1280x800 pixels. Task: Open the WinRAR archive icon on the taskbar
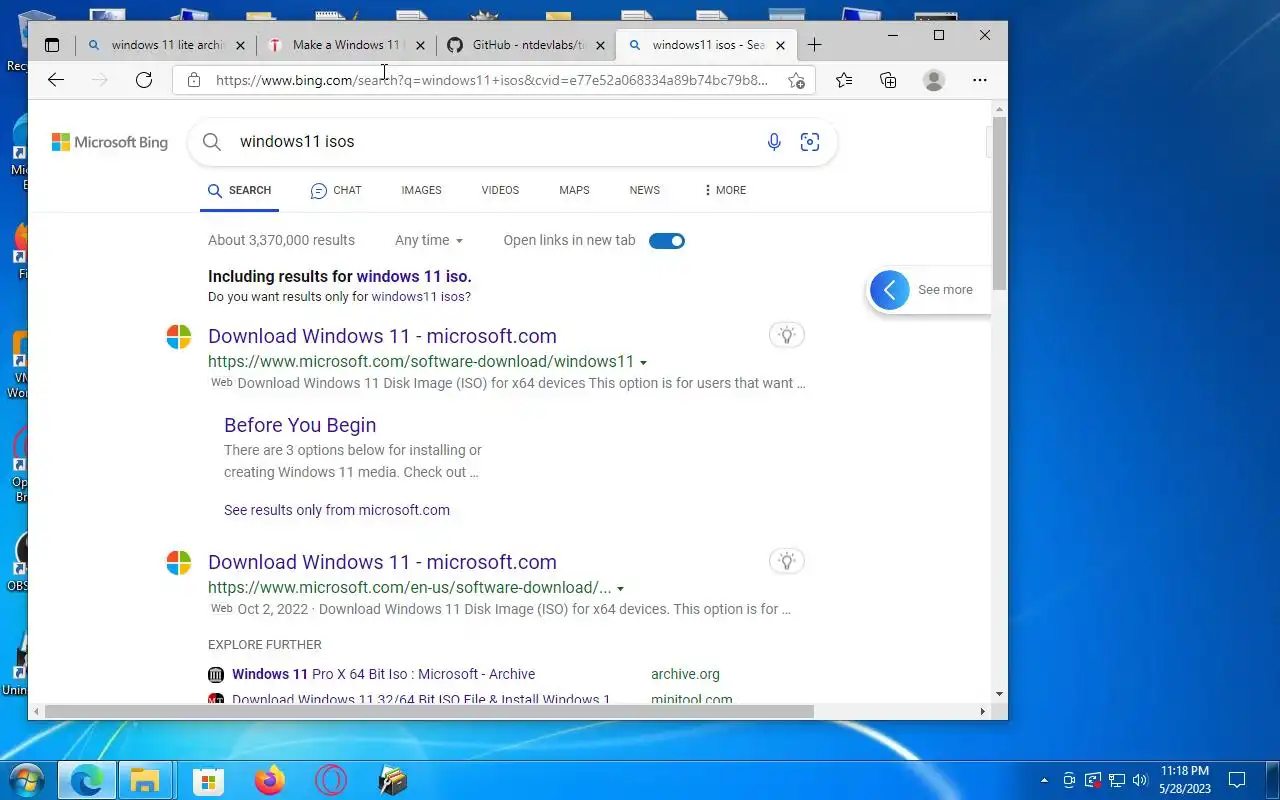pos(393,780)
